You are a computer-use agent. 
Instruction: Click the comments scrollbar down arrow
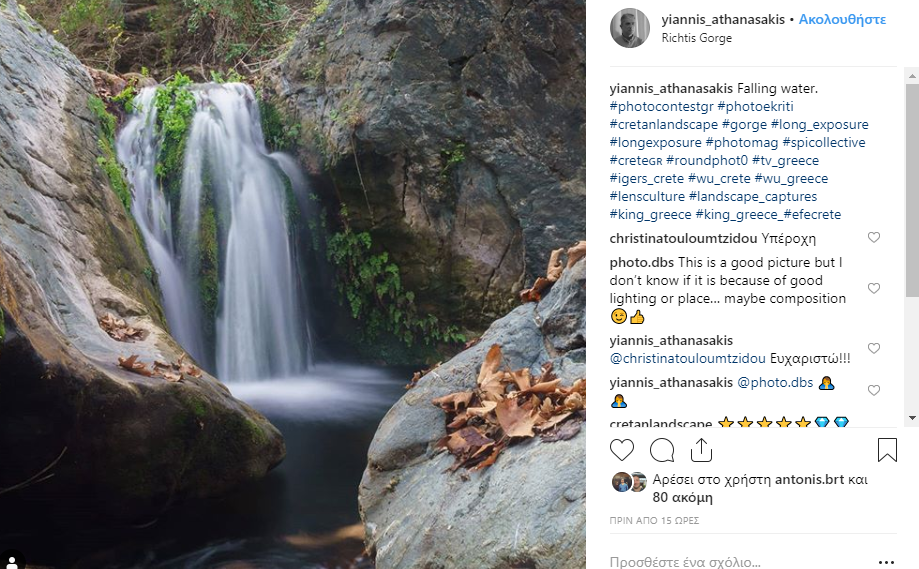pyautogui.click(x=911, y=418)
